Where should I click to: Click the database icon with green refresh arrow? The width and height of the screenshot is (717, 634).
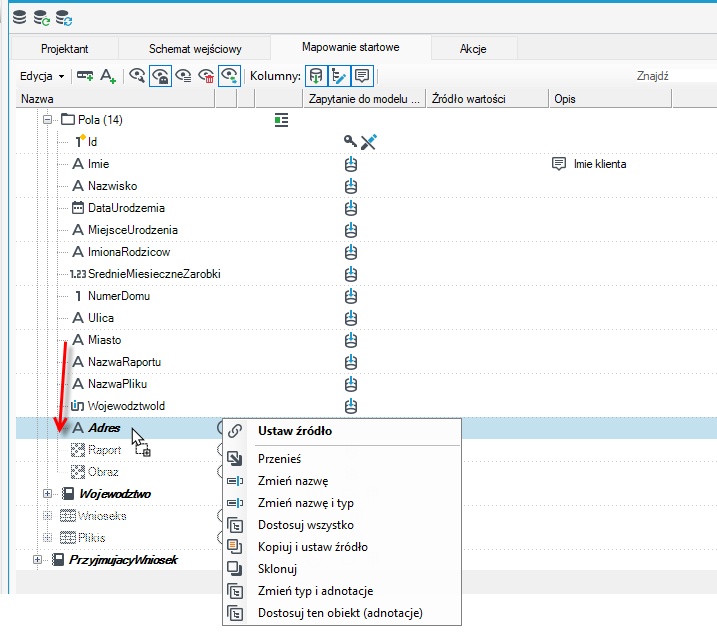pos(42,18)
